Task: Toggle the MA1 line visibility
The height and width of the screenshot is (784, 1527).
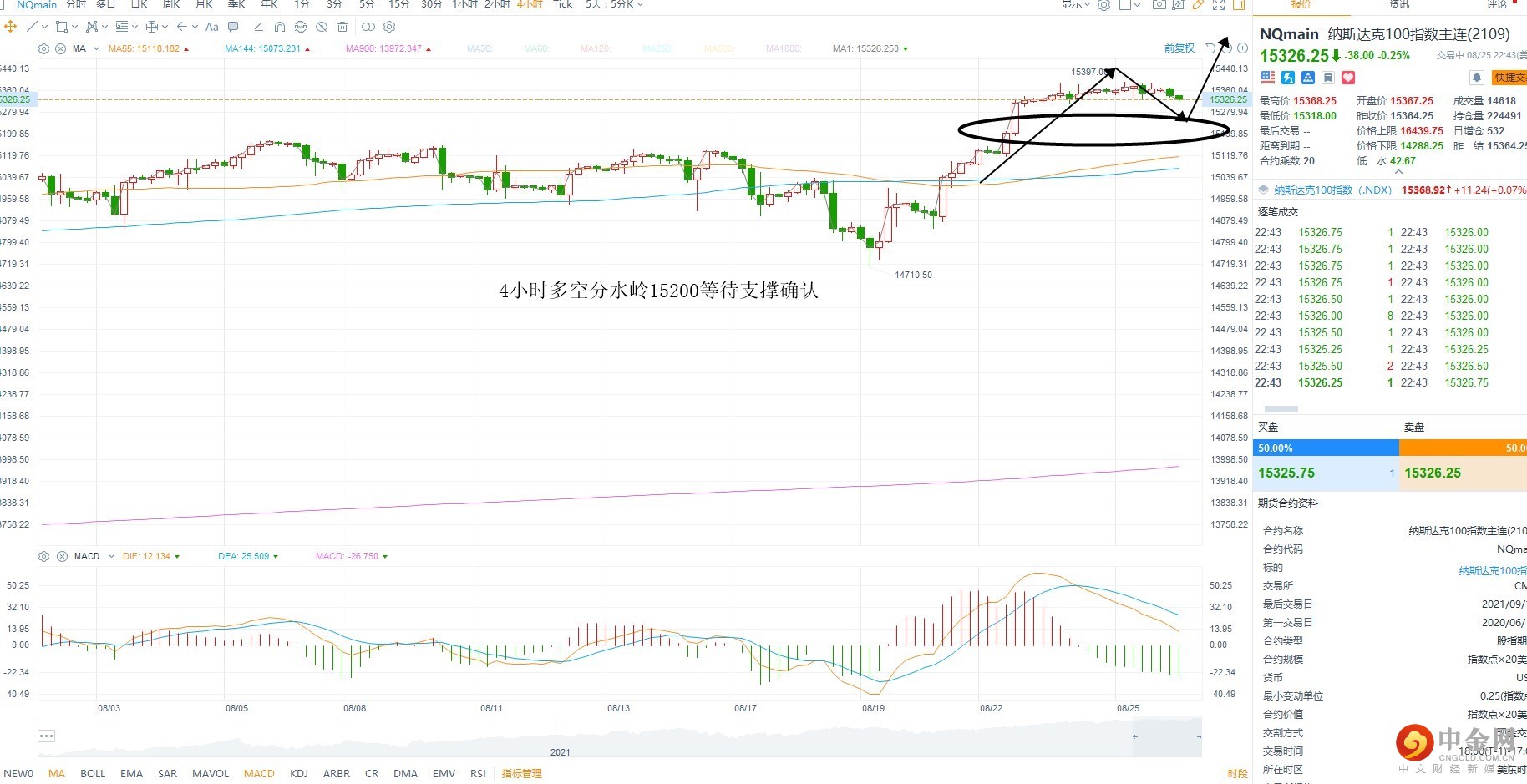Action: (870, 48)
